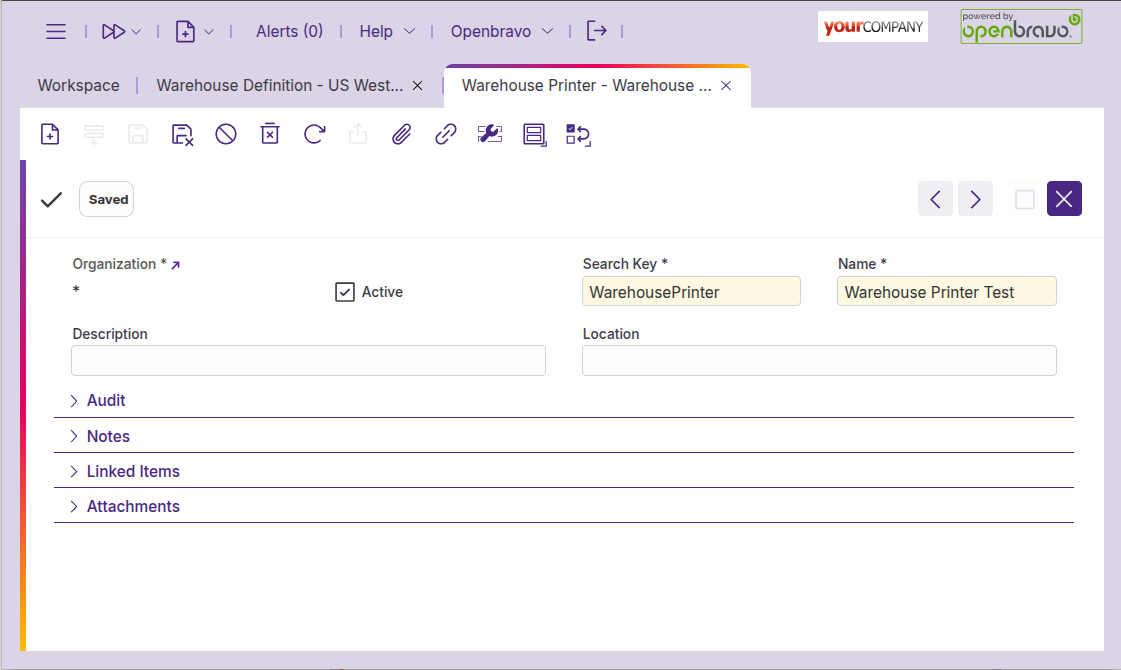Viewport: 1121px width, 670px height.
Task: Open the hamburger menu icon
Action: tap(56, 31)
